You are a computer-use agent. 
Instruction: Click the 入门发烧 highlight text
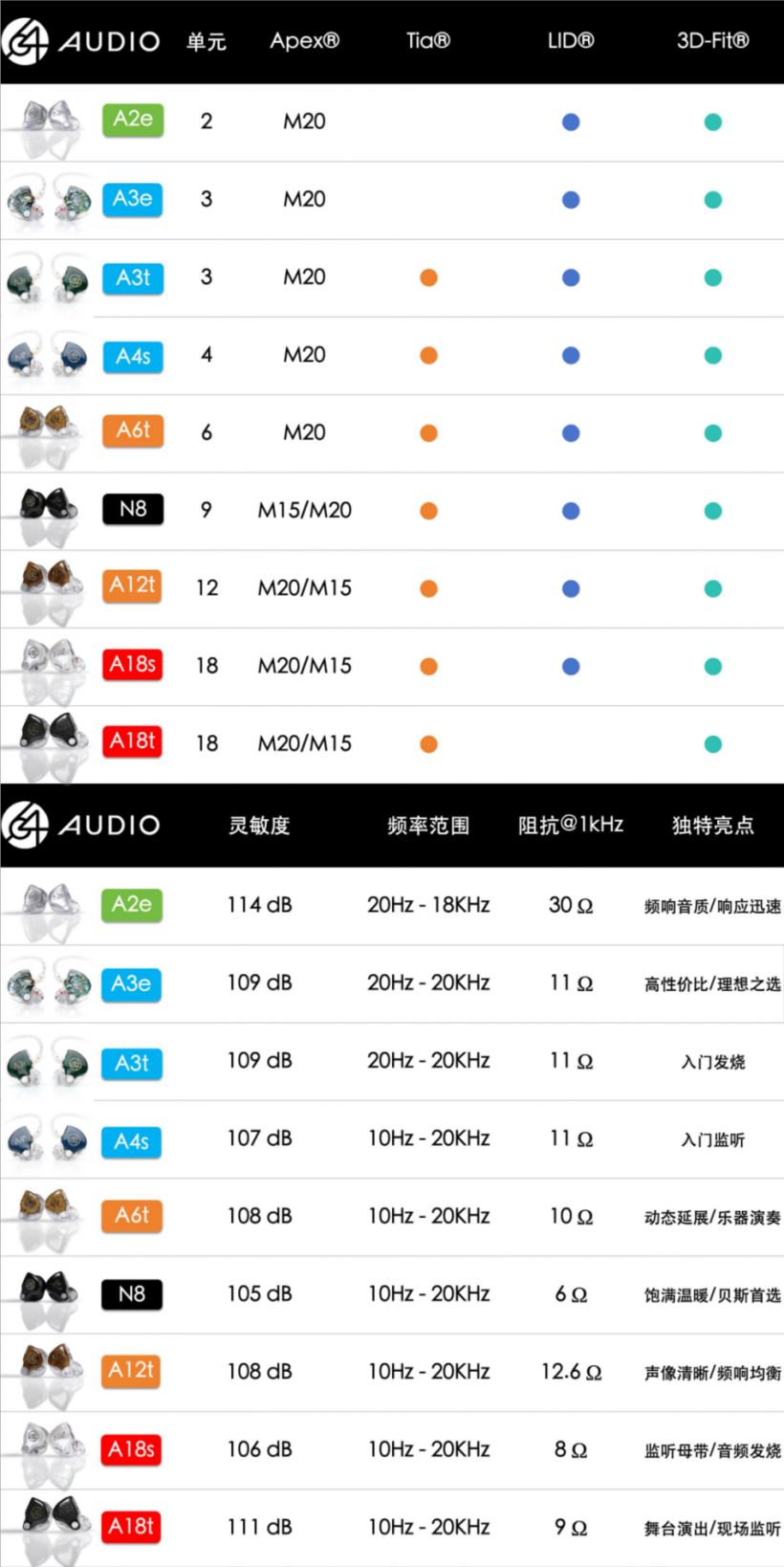tap(713, 1062)
